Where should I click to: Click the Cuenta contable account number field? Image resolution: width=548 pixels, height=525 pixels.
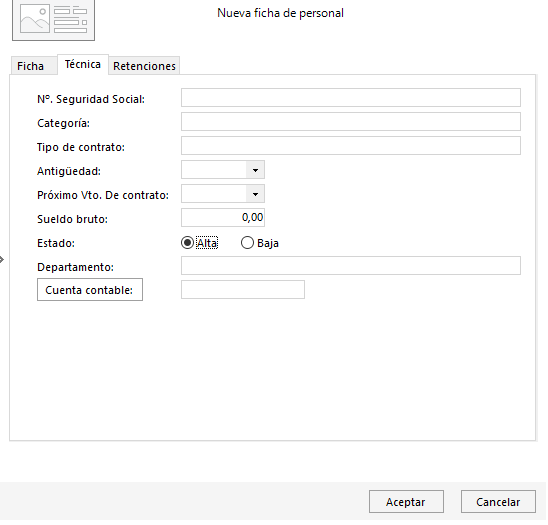tap(243, 290)
